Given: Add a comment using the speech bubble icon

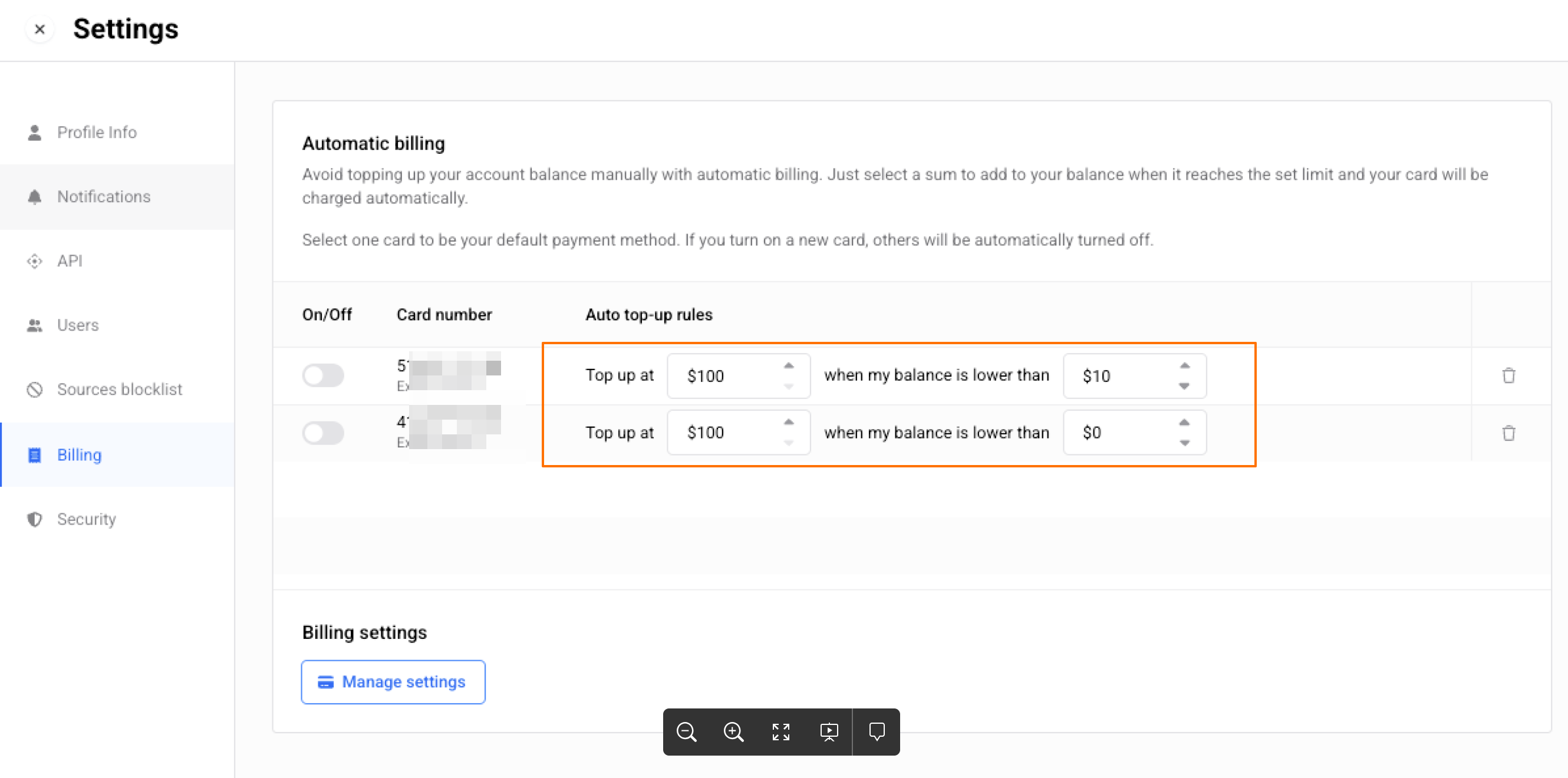Looking at the screenshot, I should tap(877, 732).
